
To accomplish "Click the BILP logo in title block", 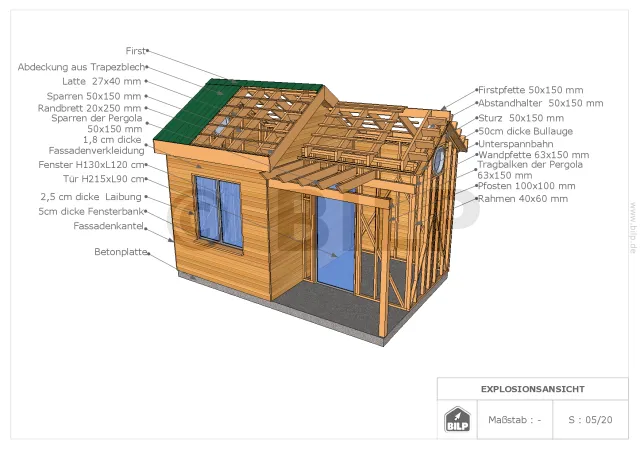I will pyautogui.click(x=457, y=419).
